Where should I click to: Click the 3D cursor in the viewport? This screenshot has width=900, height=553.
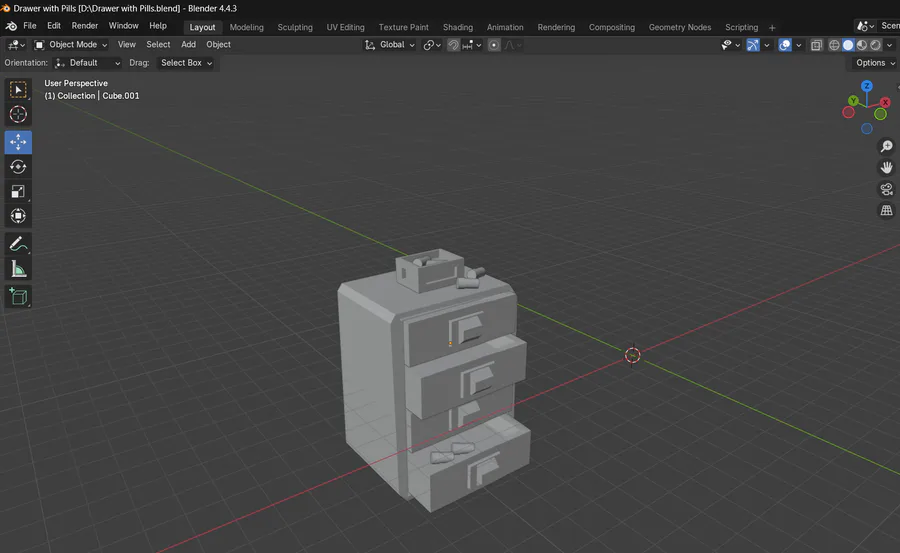pyautogui.click(x=633, y=355)
